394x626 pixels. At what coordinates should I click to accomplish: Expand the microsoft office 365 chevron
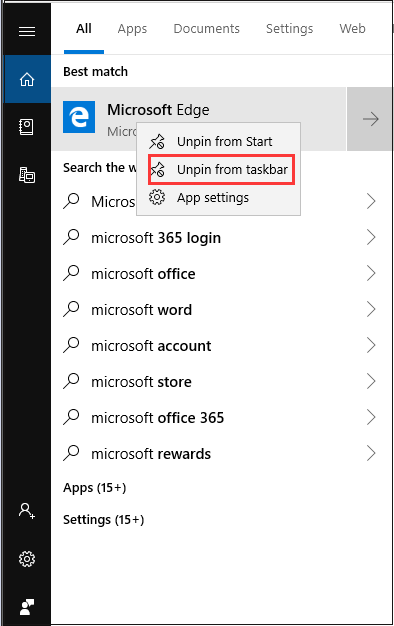[x=371, y=418]
